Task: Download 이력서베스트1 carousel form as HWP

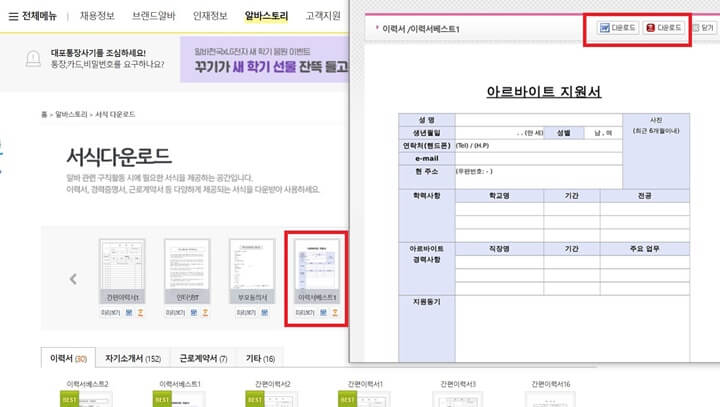Action: click(x=335, y=312)
